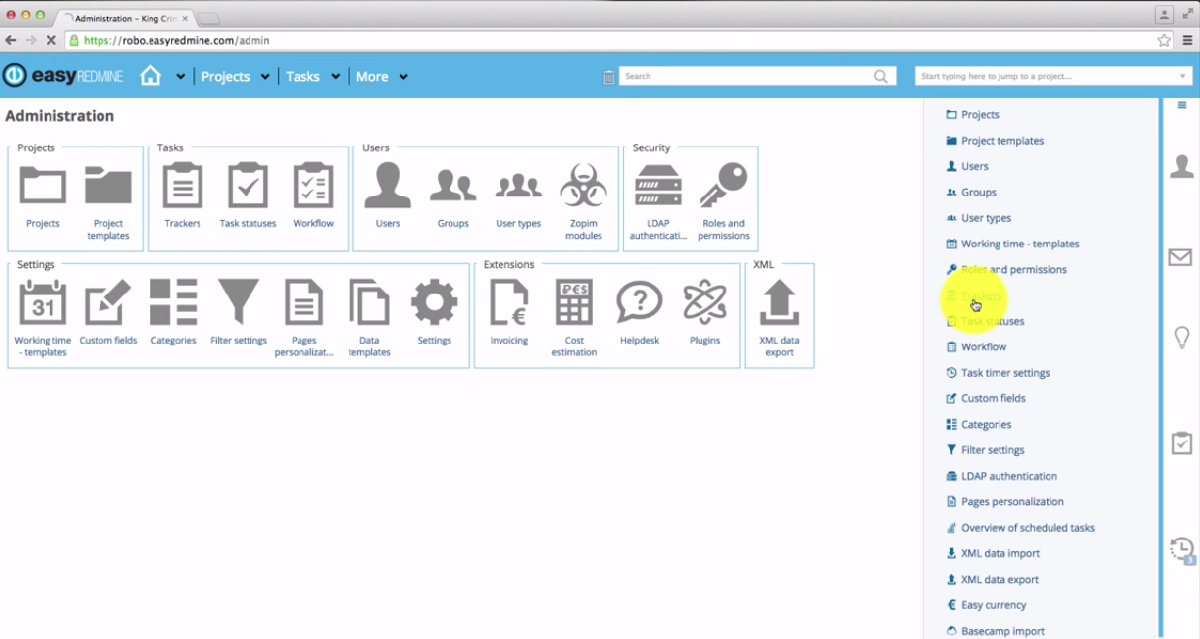Click the home icon in top navigation
The width and height of the screenshot is (1200, 639).
[x=150, y=76]
